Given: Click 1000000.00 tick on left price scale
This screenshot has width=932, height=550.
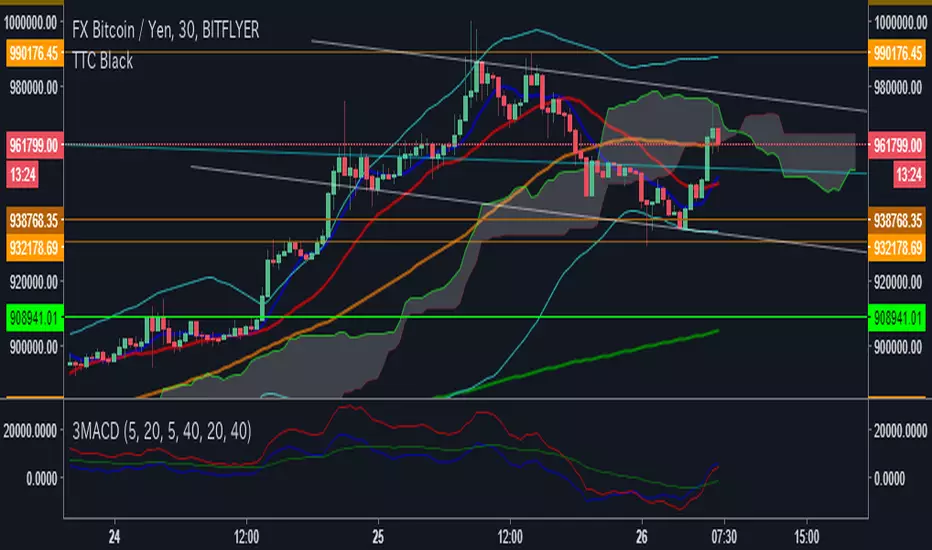Looking at the screenshot, I should coord(31,23).
